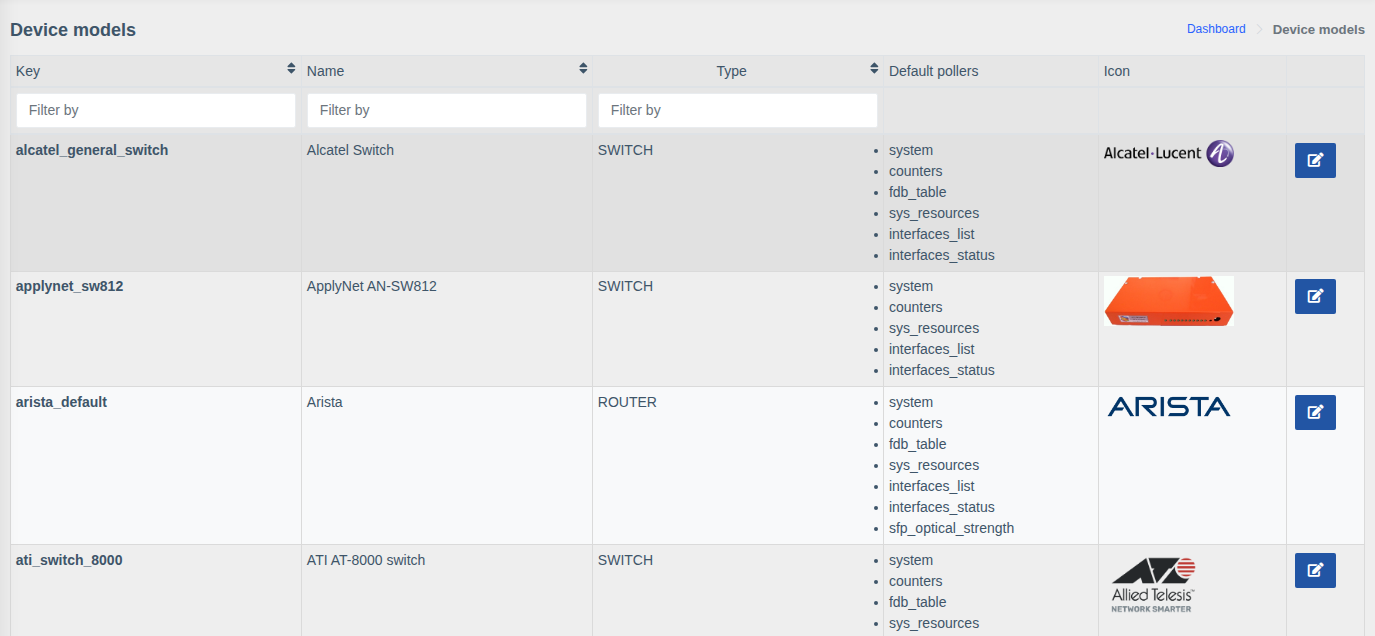The image size is (1375, 636).
Task: Click the Alcatel-Lucent logo icon
Action: (1168, 153)
